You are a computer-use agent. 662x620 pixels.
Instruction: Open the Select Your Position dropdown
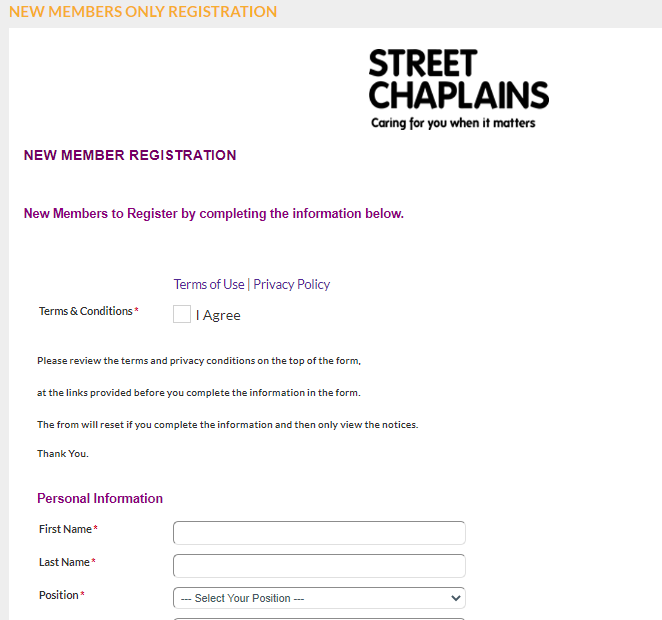(319, 598)
